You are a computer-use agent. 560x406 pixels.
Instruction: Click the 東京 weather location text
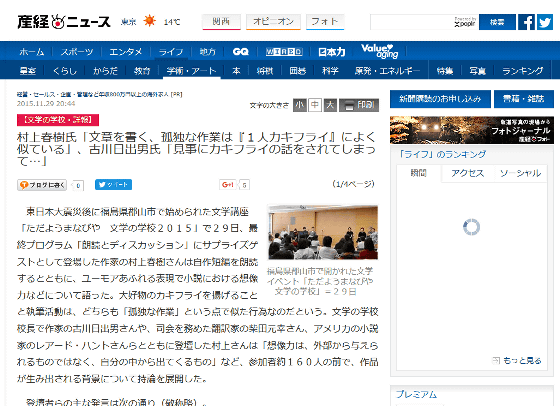point(128,22)
